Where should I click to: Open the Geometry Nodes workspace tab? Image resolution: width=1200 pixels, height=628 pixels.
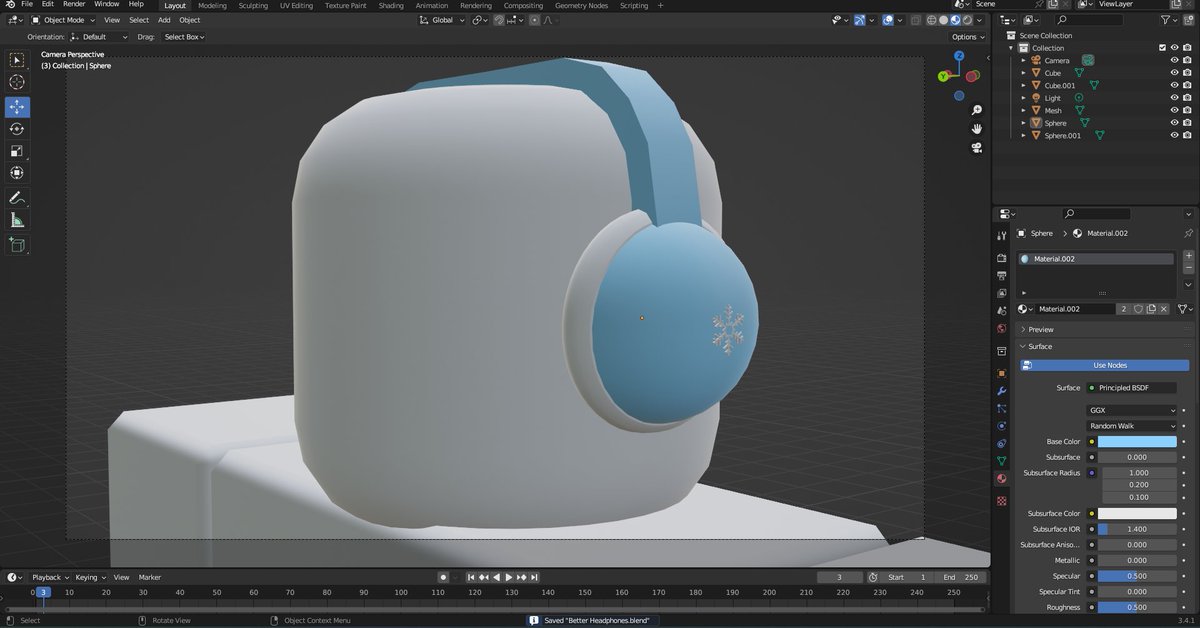tap(581, 5)
